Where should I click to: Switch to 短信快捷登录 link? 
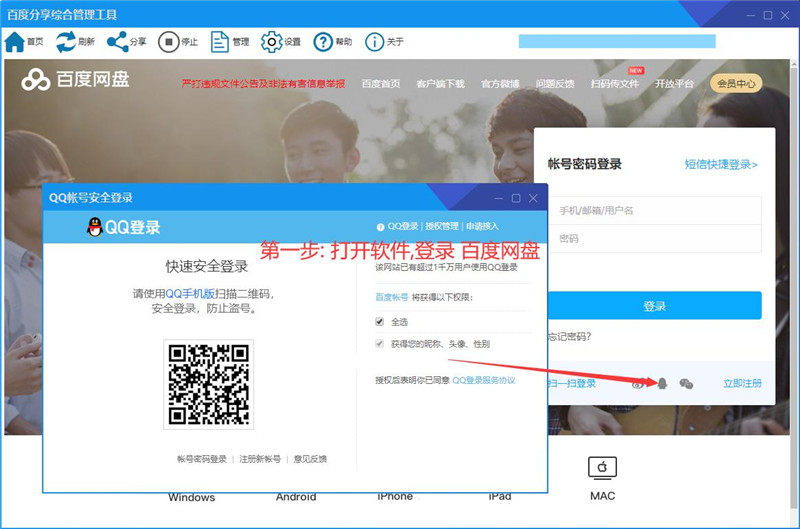pyautogui.click(x=721, y=164)
